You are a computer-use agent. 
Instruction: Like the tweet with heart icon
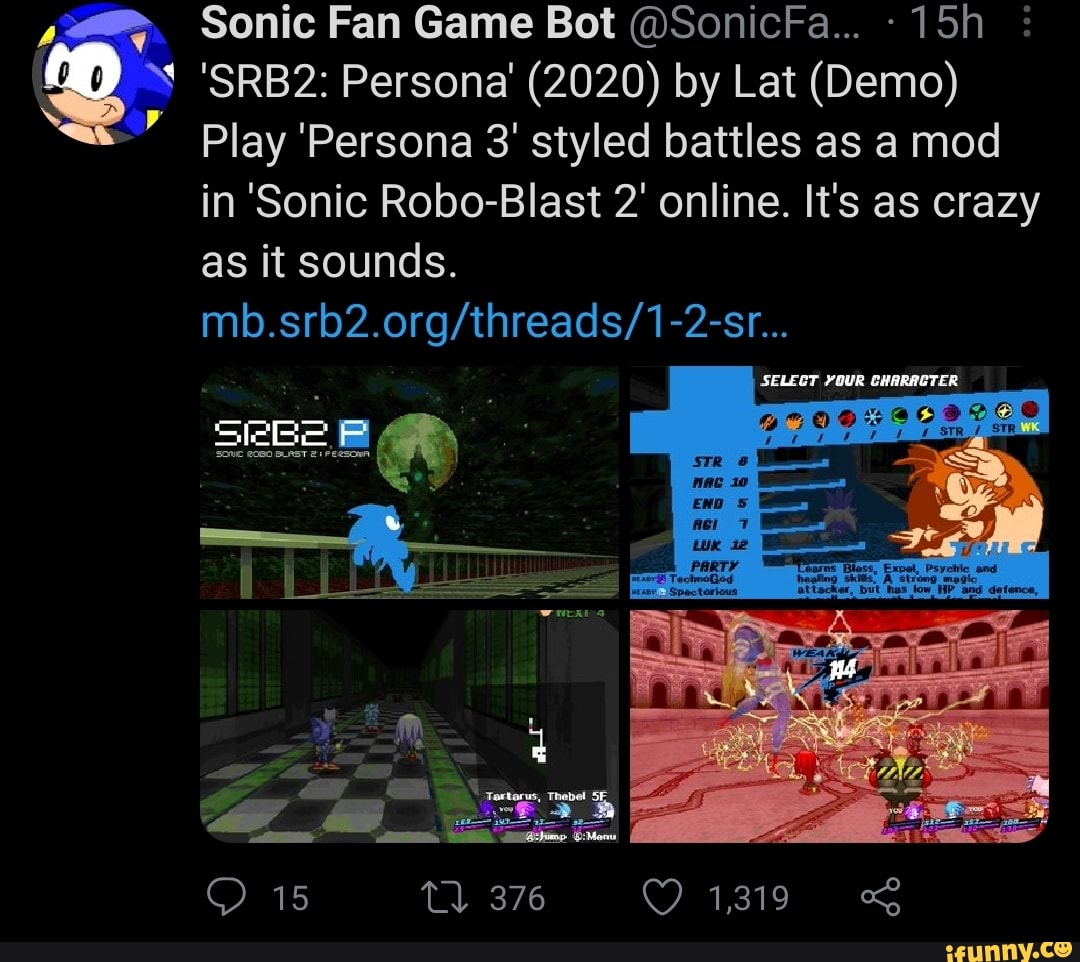662,897
